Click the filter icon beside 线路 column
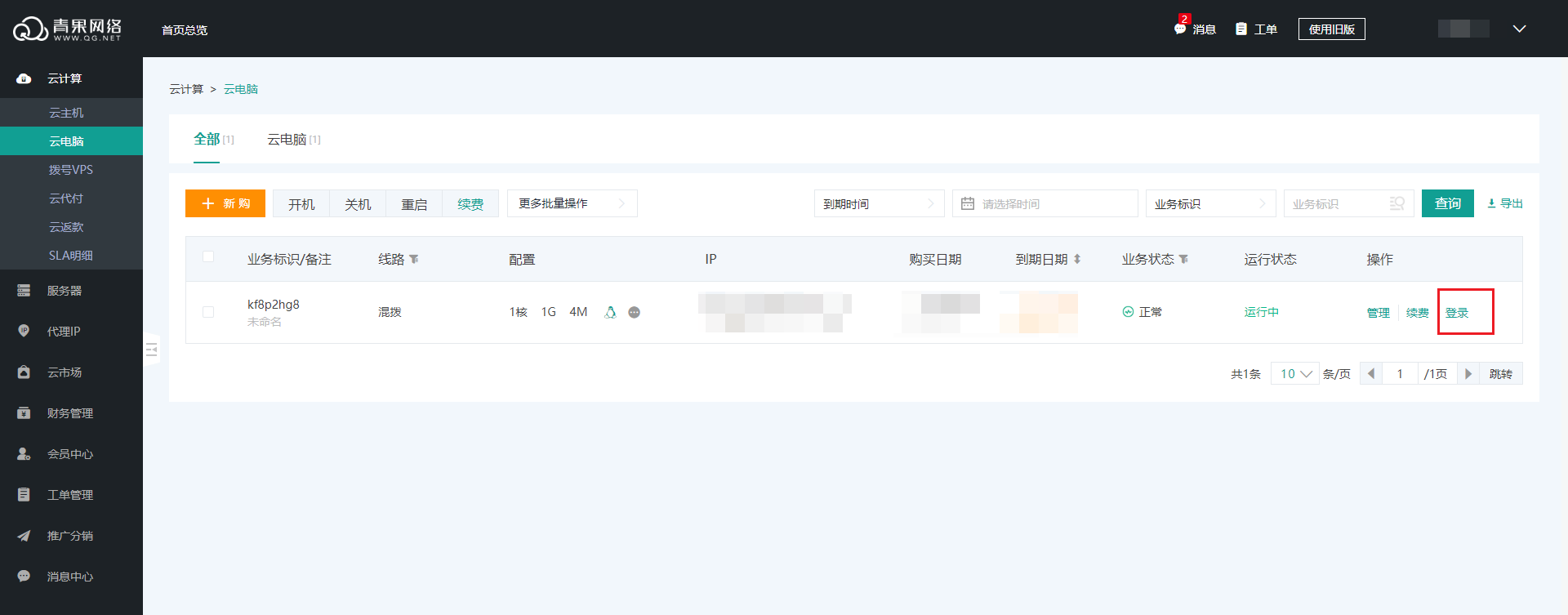The height and width of the screenshot is (615, 1568). (414, 259)
